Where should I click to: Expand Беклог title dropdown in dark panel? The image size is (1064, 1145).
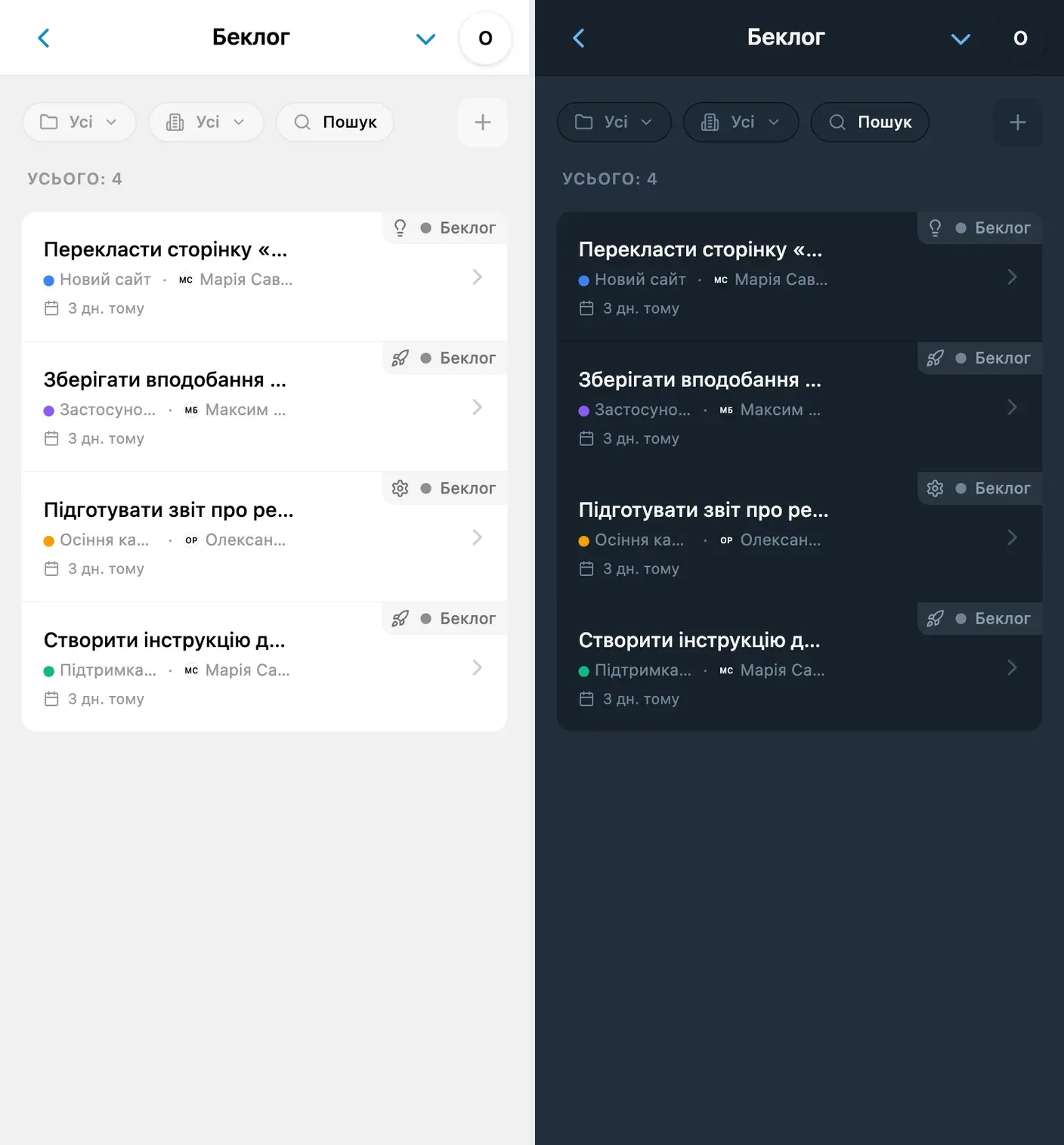point(960,39)
